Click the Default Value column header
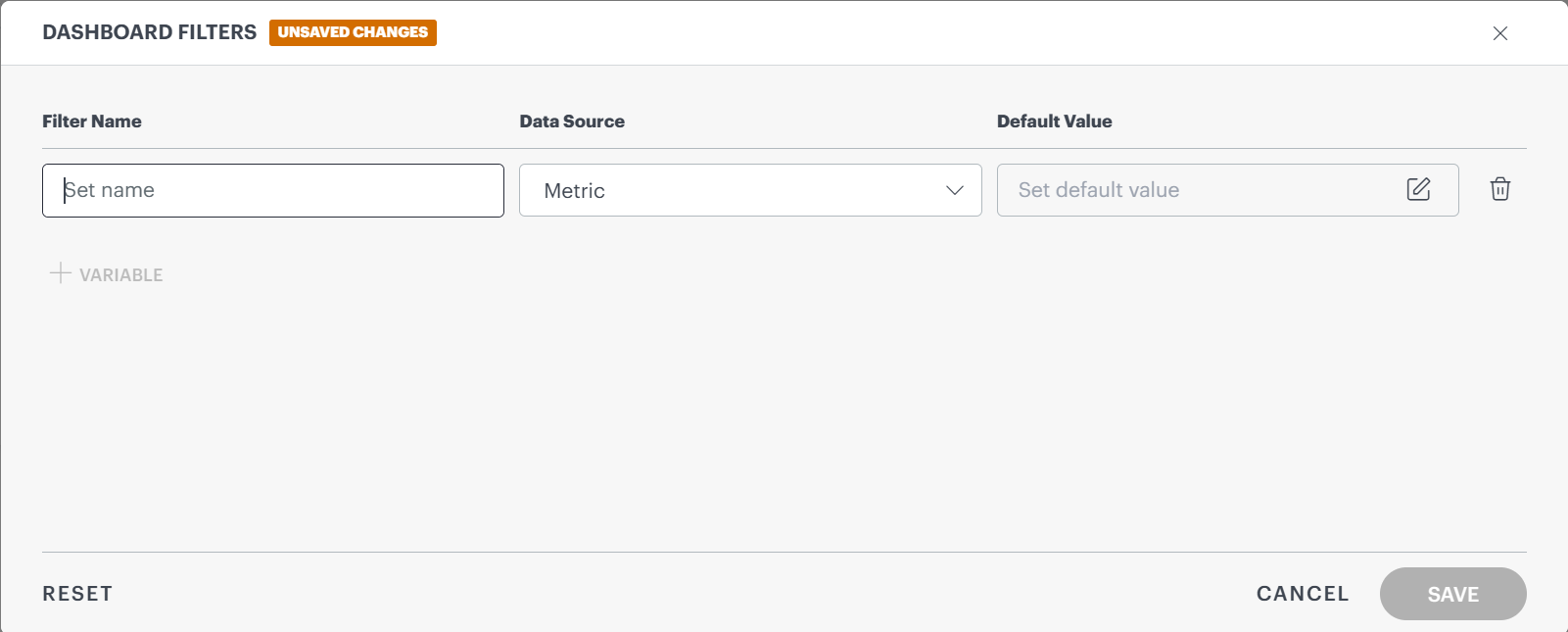 (1054, 122)
